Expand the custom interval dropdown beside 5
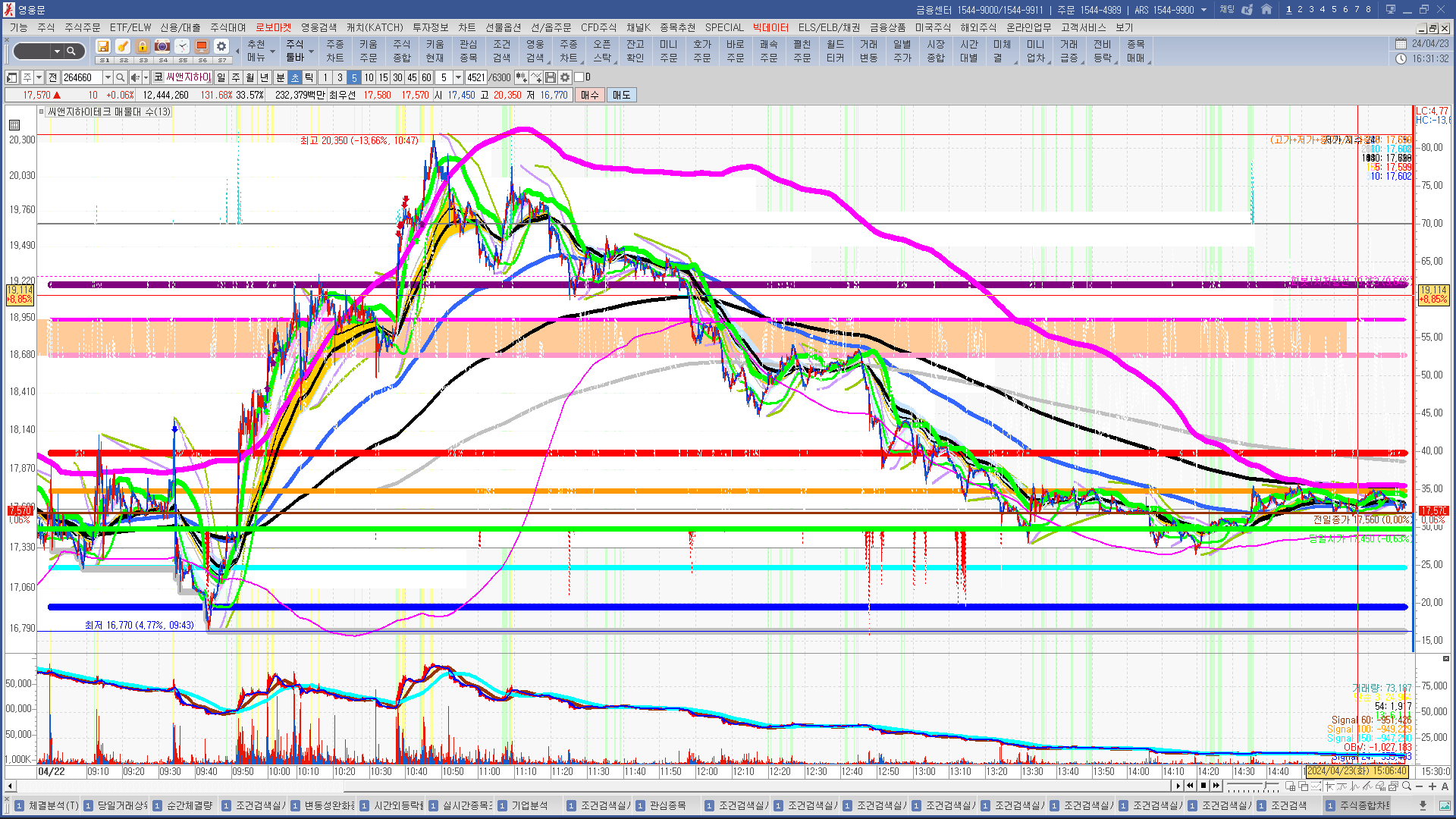 point(458,77)
